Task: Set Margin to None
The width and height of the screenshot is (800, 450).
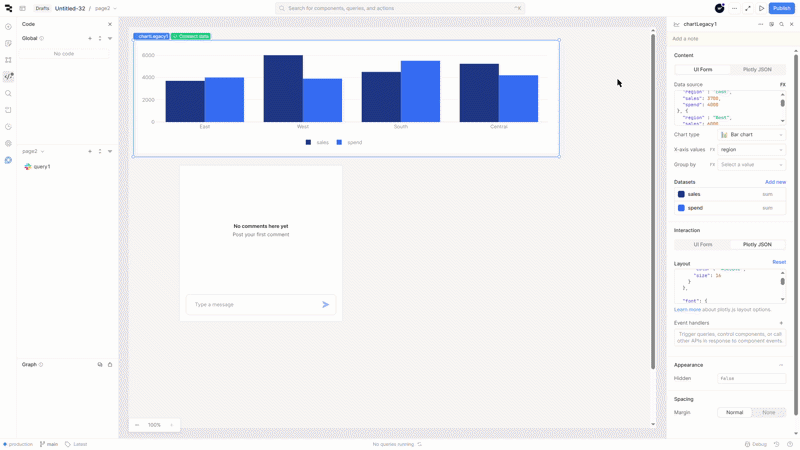Action: pos(768,412)
